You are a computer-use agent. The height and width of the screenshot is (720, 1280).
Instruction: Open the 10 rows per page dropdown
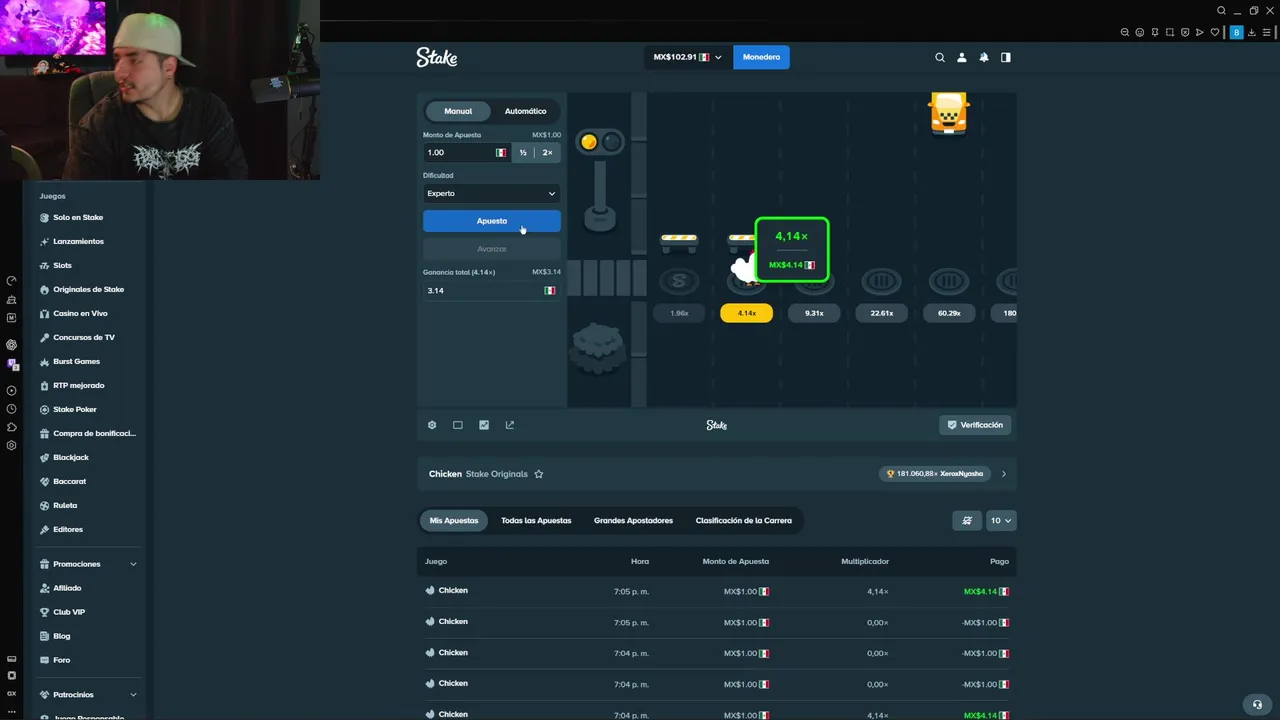pyautogui.click(x=1001, y=521)
